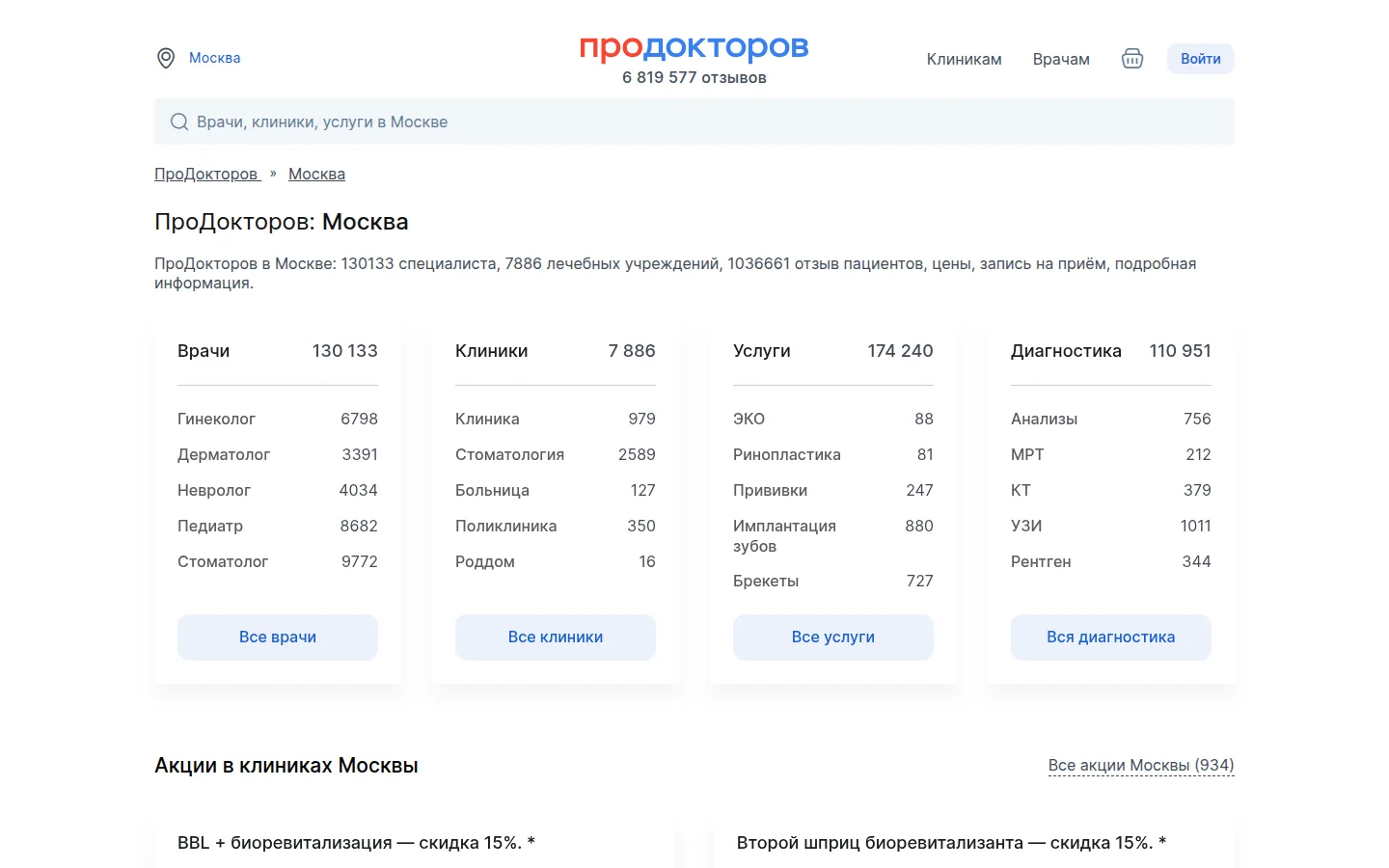Open the Клиники card heading
The image size is (1389, 868).
point(492,351)
